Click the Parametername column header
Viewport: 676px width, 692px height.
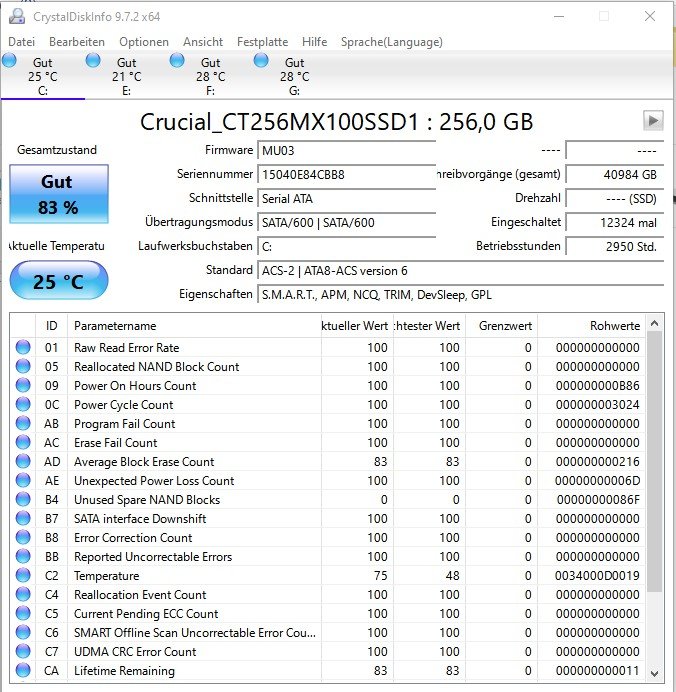pyautogui.click(x=194, y=326)
